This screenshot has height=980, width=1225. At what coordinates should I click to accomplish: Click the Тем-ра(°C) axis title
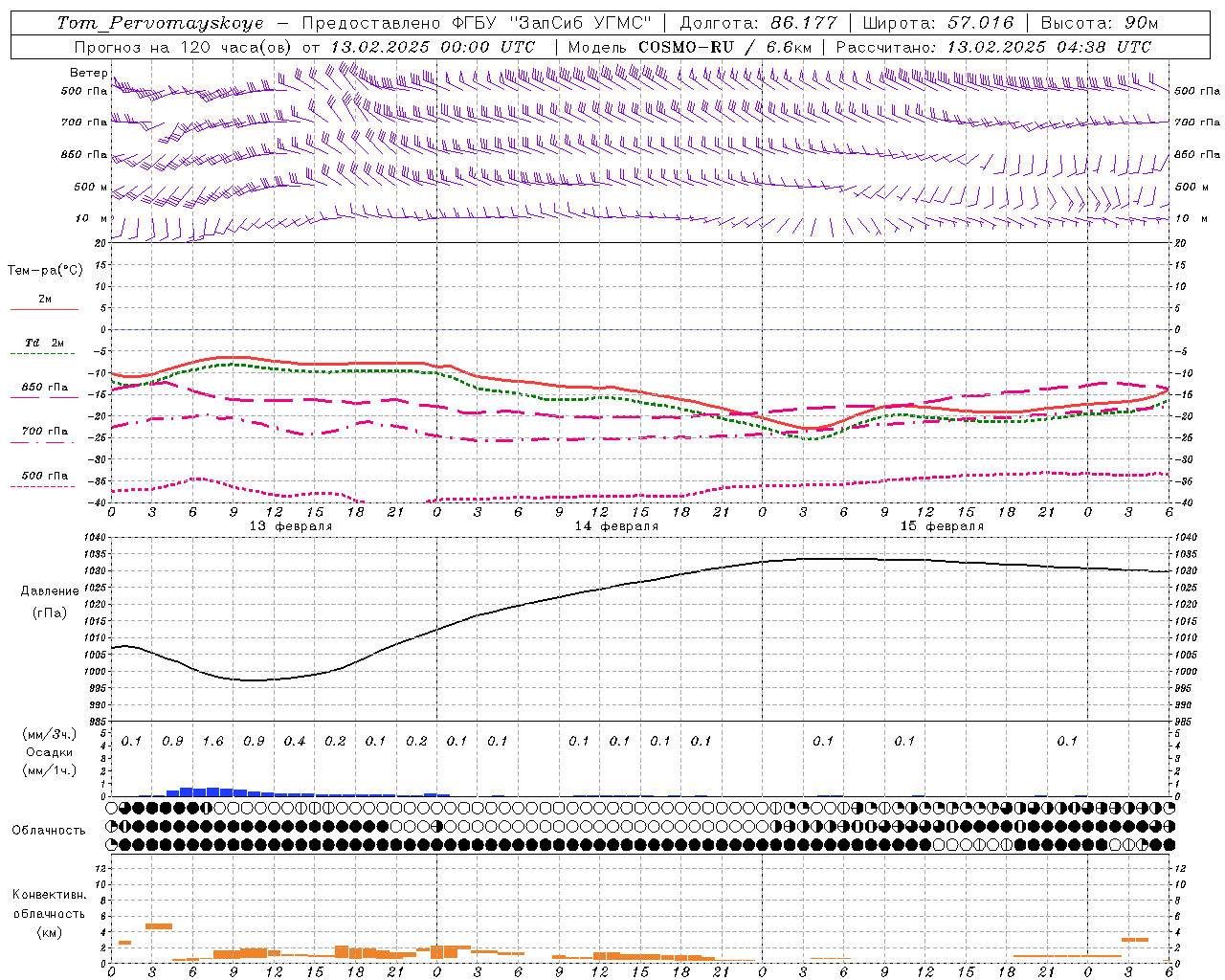pos(45,271)
